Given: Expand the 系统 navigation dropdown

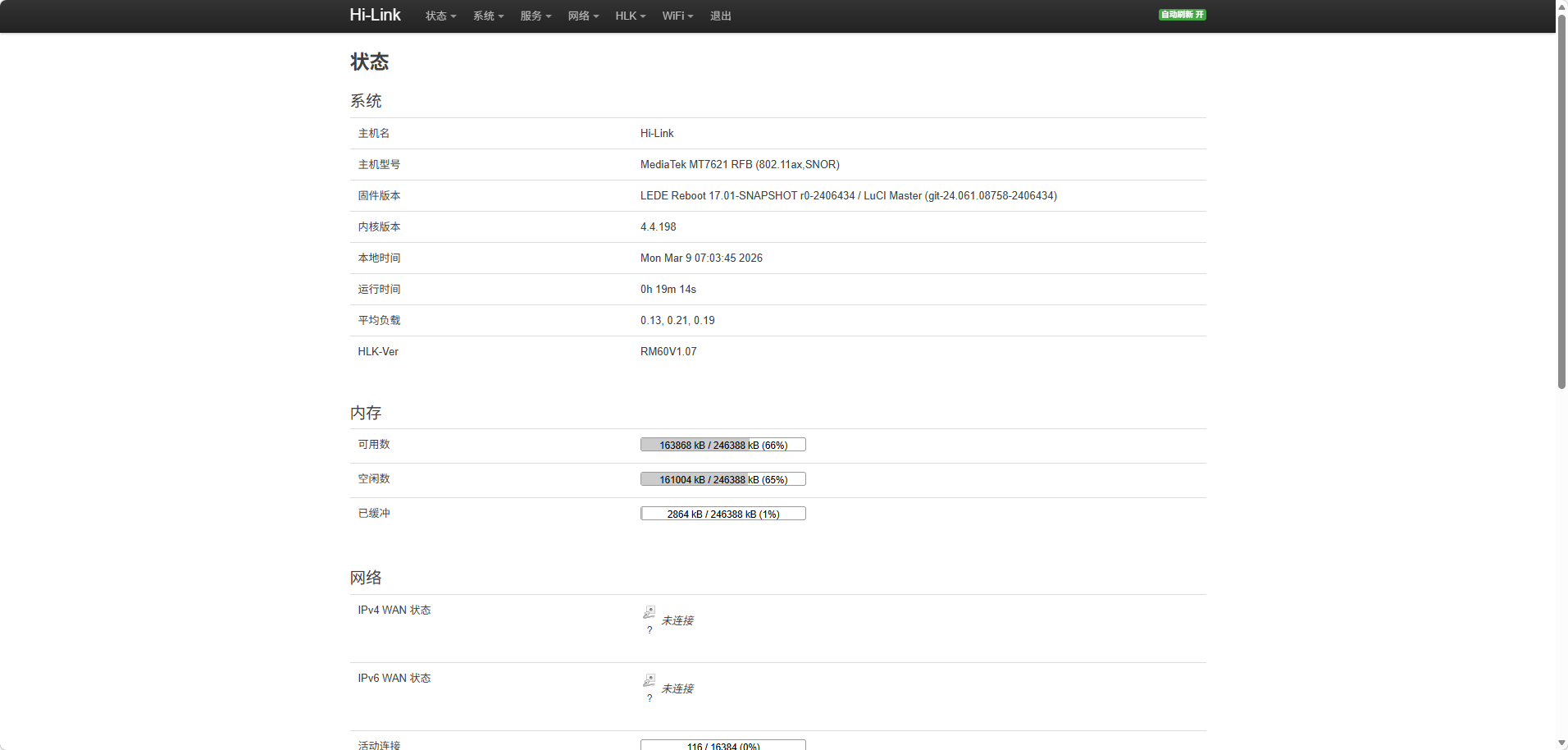Looking at the screenshot, I should pos(488,16).
